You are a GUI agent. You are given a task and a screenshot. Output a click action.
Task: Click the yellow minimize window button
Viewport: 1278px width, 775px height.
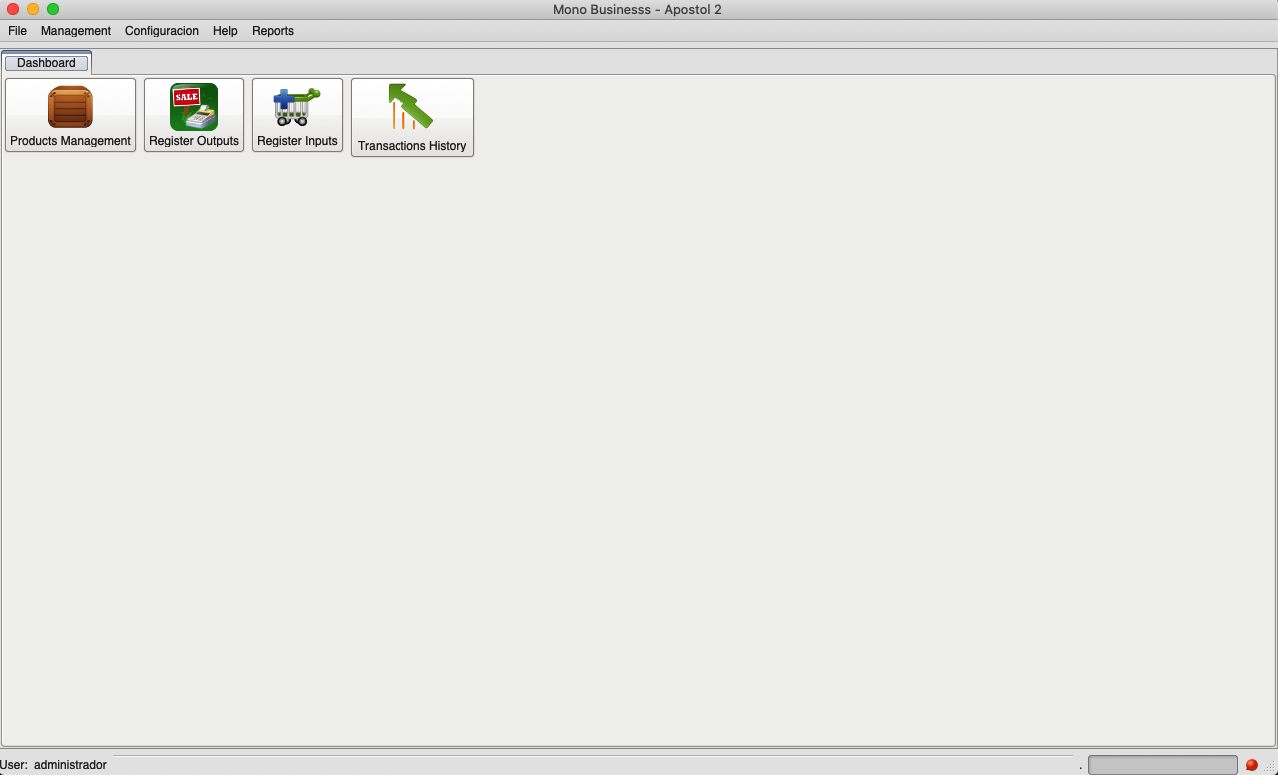click(33, 9)
